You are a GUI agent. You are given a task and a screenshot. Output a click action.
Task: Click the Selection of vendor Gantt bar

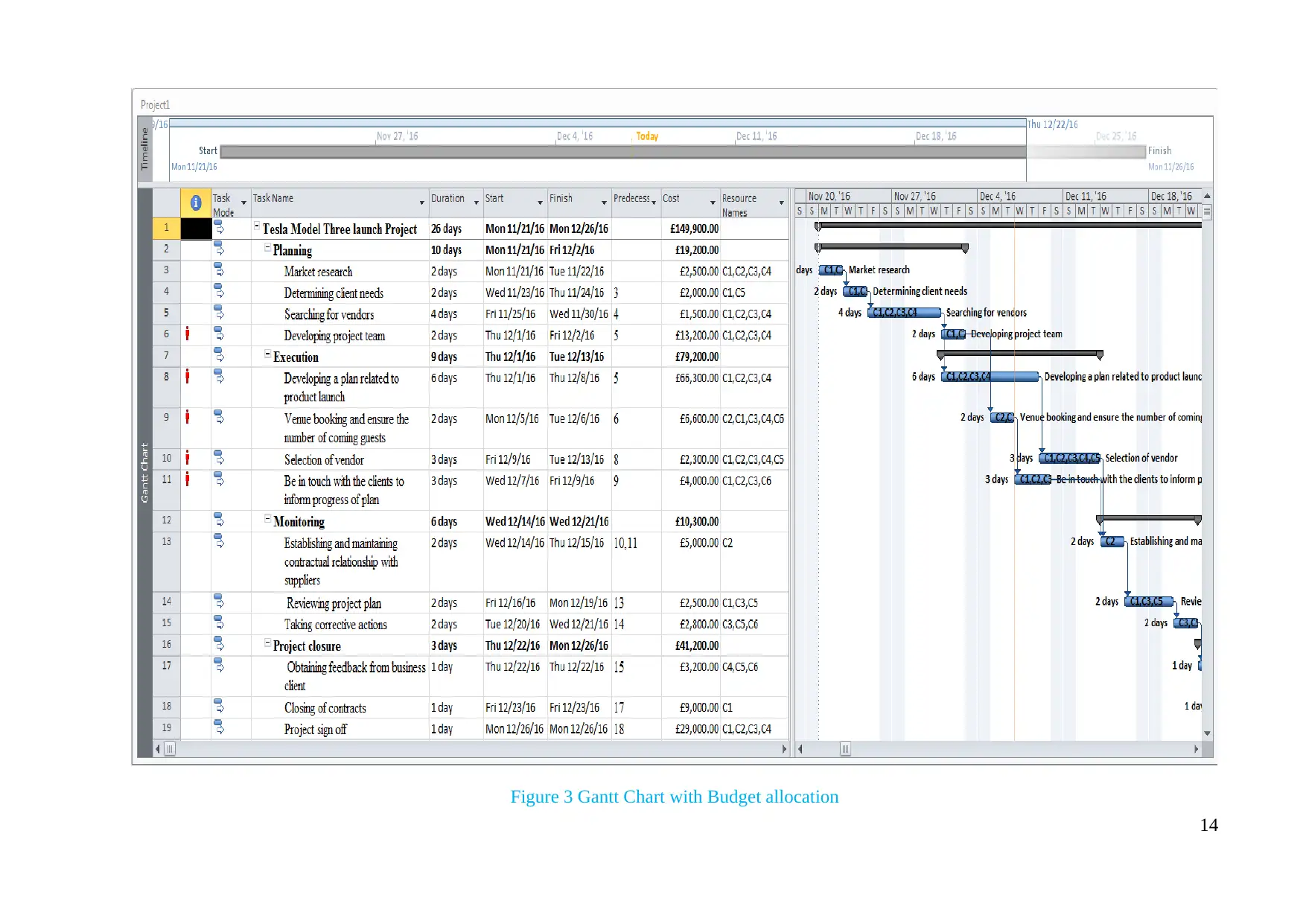pos(1070,458)
